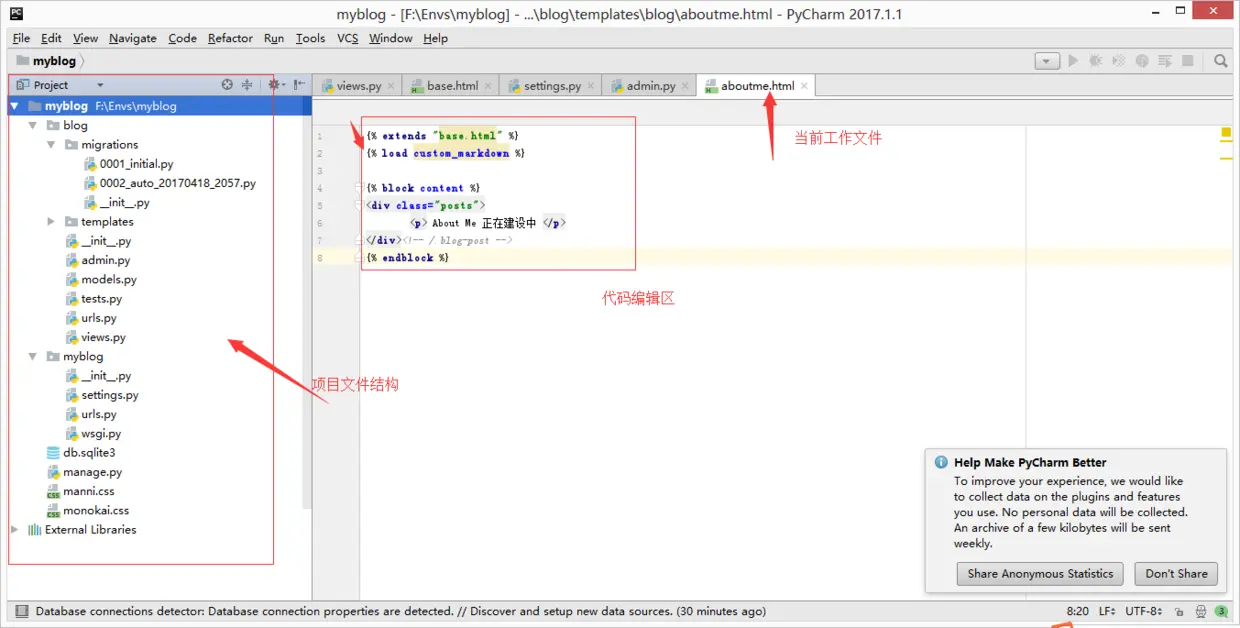
Task: Click the Run with Coverage toolbar icon
Action: [1119, 61]
